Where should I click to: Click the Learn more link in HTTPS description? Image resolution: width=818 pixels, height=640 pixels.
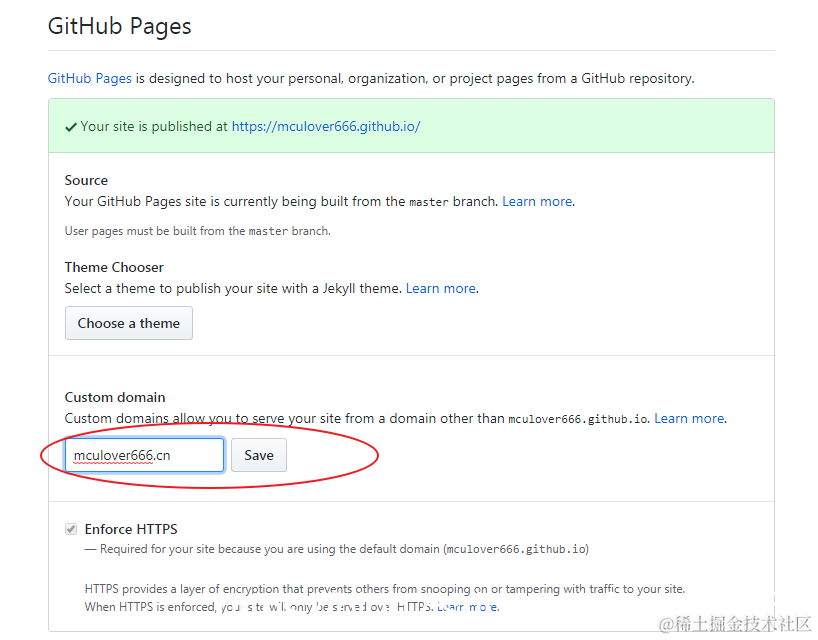tap(467, 607)
